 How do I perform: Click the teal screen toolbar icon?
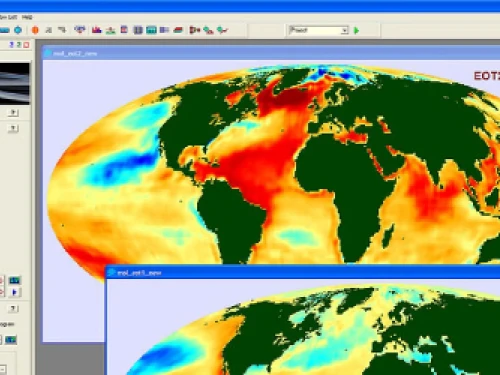[151, 30]
